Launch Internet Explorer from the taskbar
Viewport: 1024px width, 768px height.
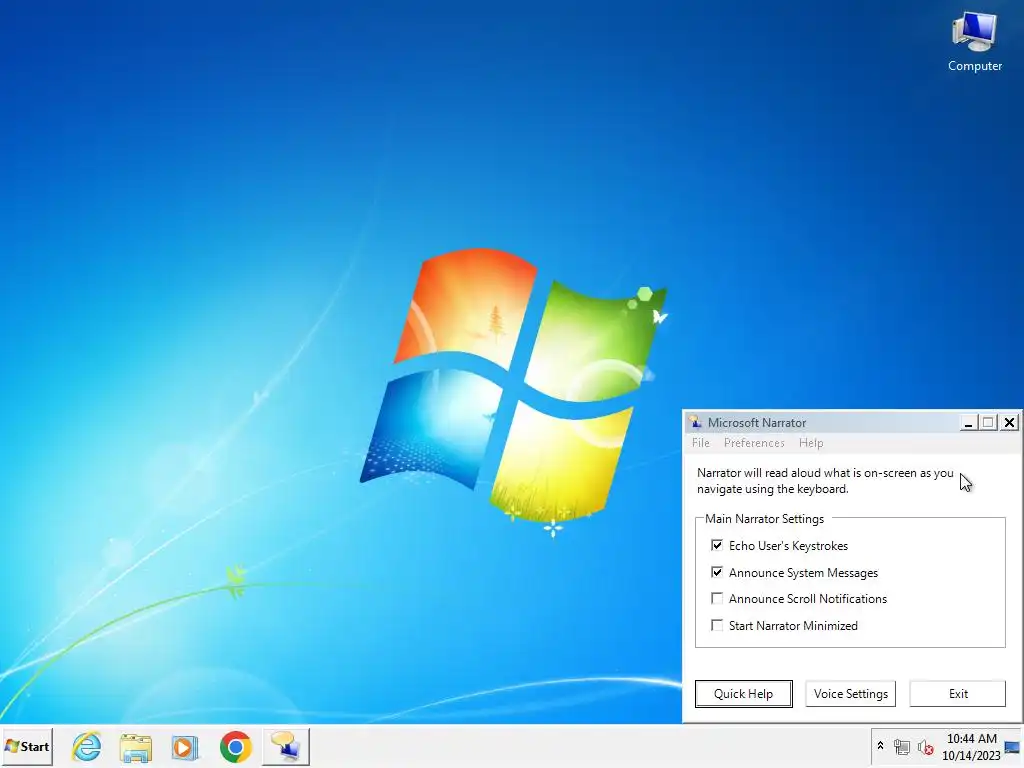(86, 746)
